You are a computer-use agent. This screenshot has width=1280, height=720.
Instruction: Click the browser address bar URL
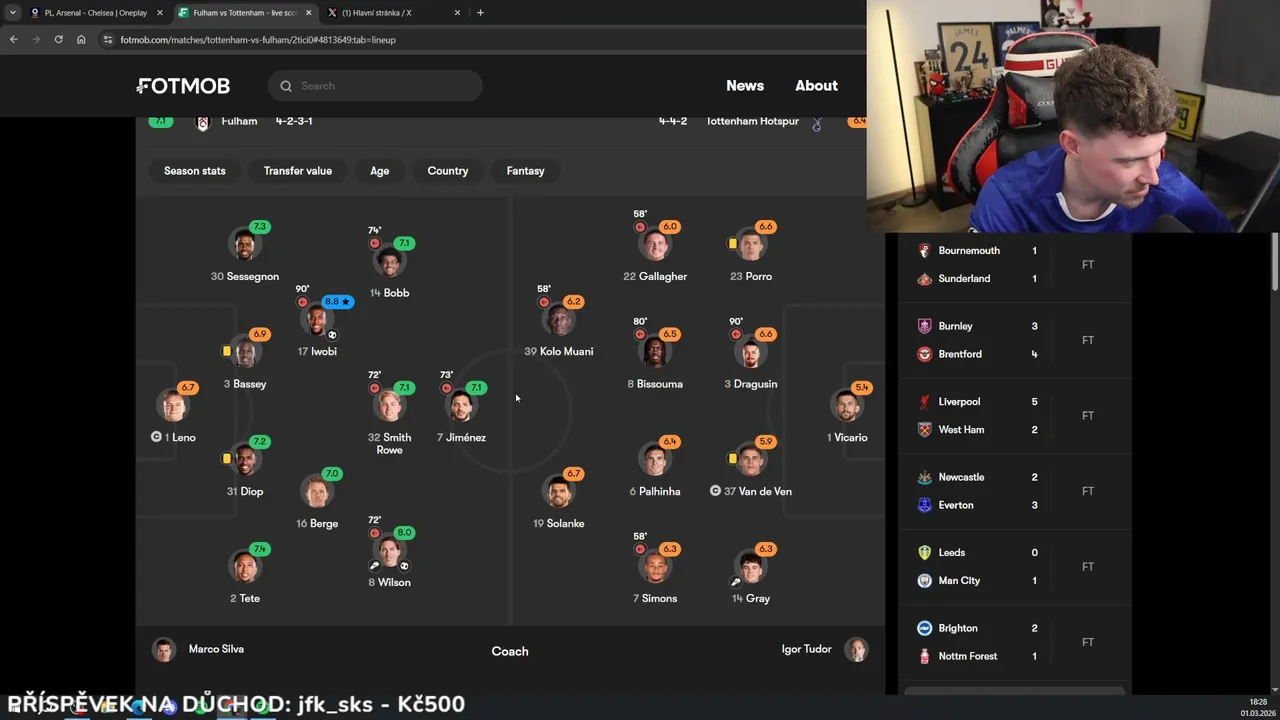[x=258, y=40]
